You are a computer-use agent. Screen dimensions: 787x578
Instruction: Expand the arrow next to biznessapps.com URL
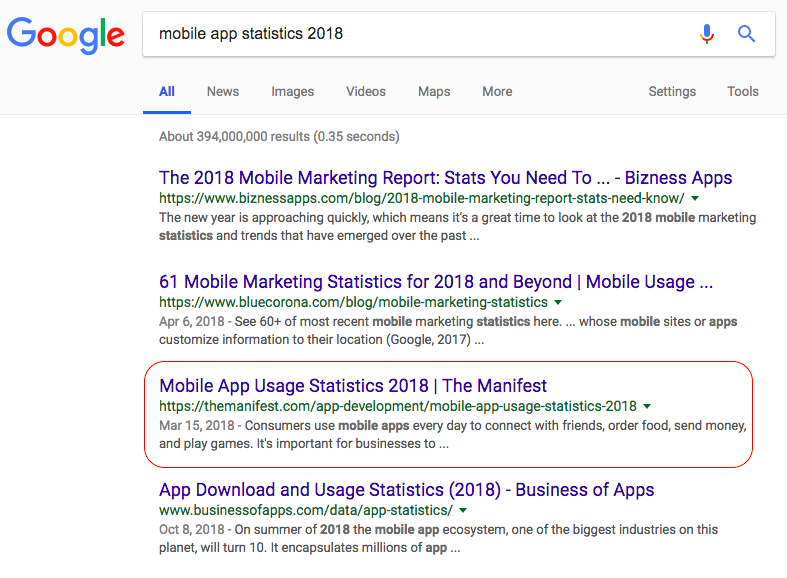tap(694, 198)
